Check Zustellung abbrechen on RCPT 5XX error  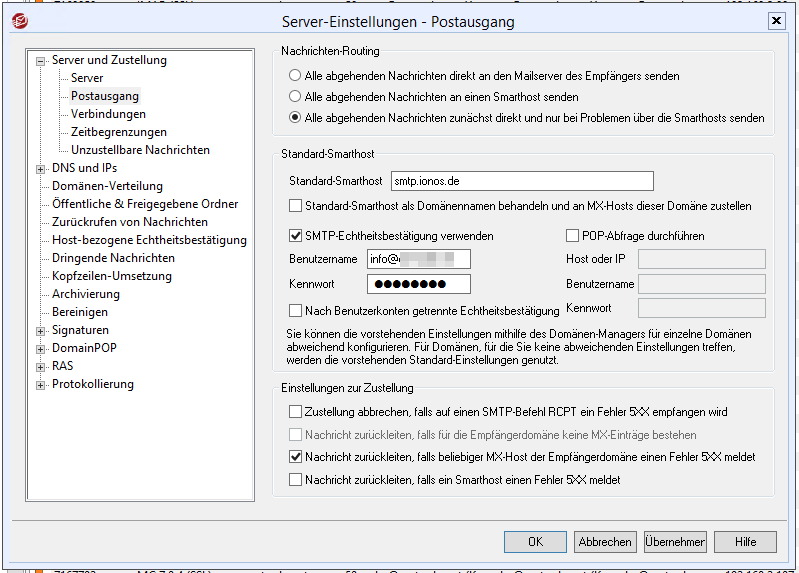[295, 412]
